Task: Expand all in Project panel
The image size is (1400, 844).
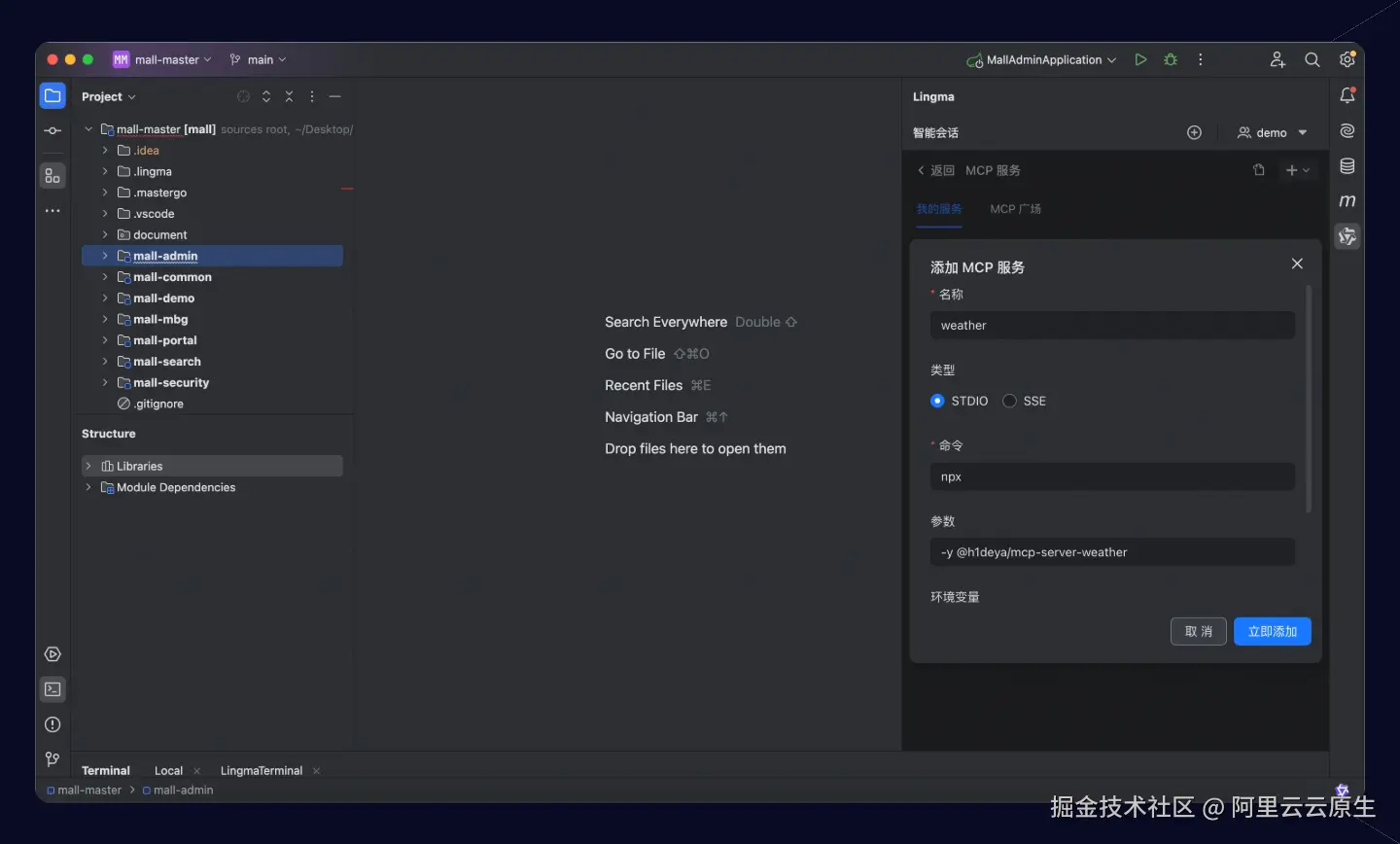Action: 266,96
